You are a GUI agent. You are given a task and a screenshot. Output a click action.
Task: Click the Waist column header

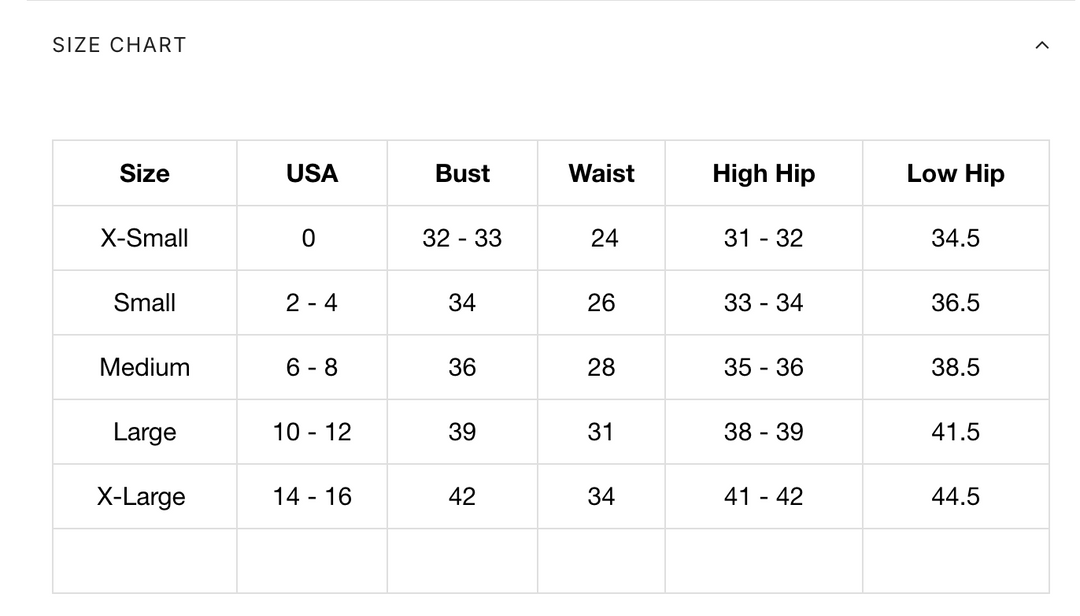click(x=601, y=174)
